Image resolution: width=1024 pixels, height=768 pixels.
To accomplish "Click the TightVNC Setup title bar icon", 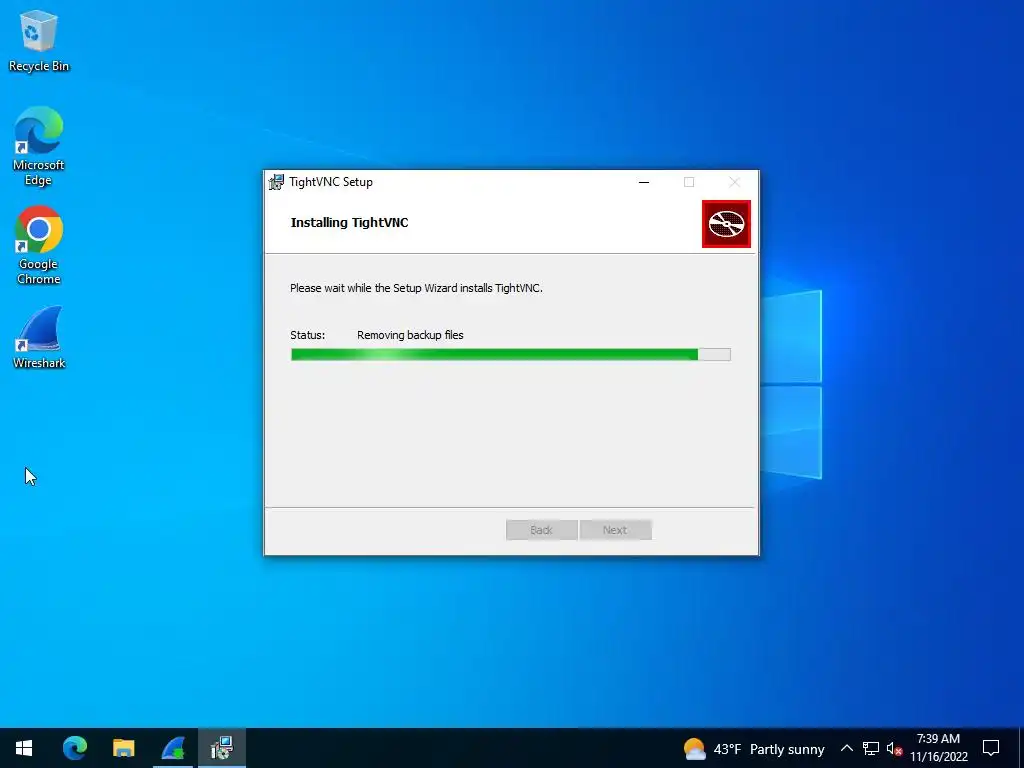I will pos(277,182).
